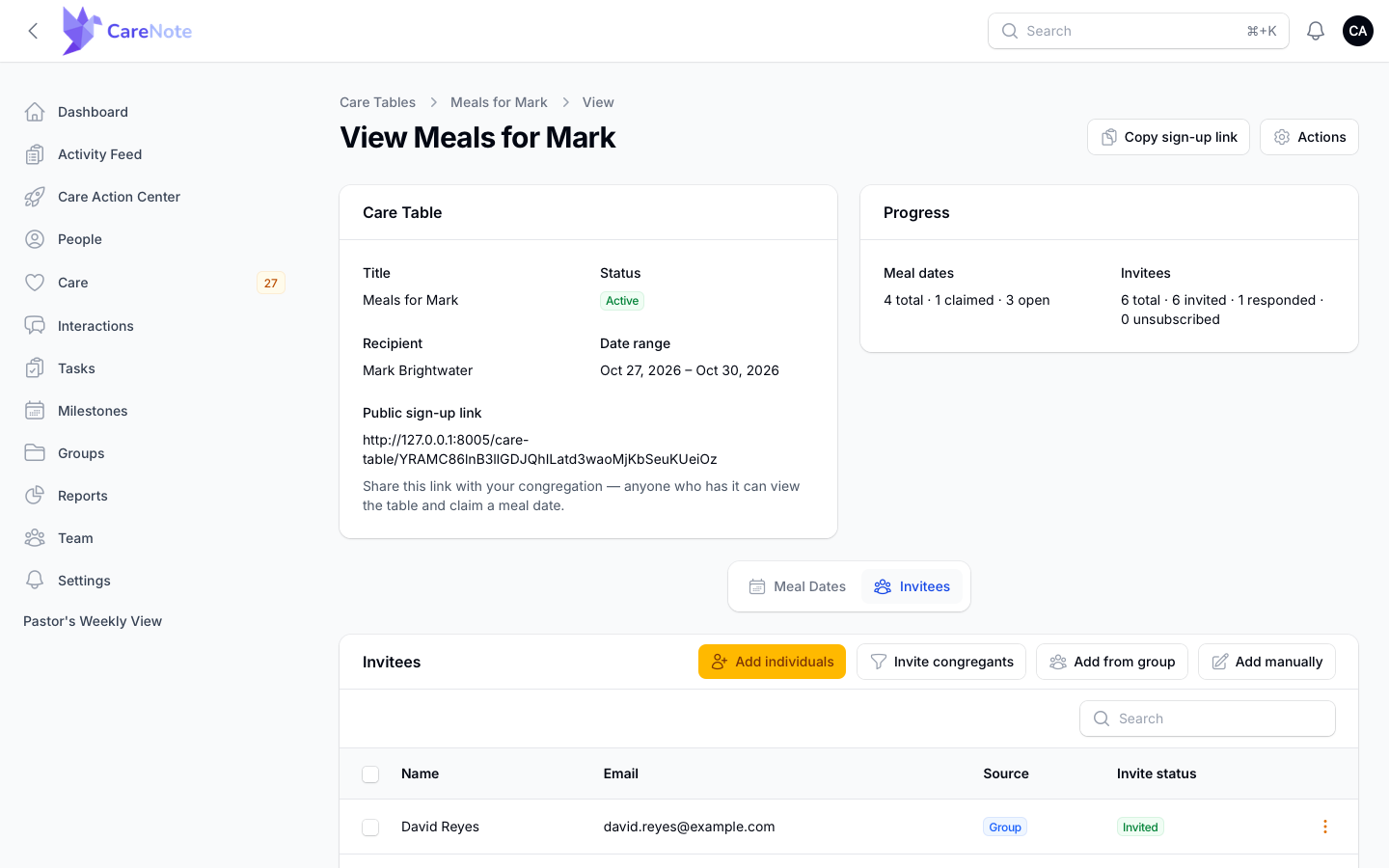Click the Interactions chat bubble icon
Viewport: 1389px width, 868px height.
35,326
